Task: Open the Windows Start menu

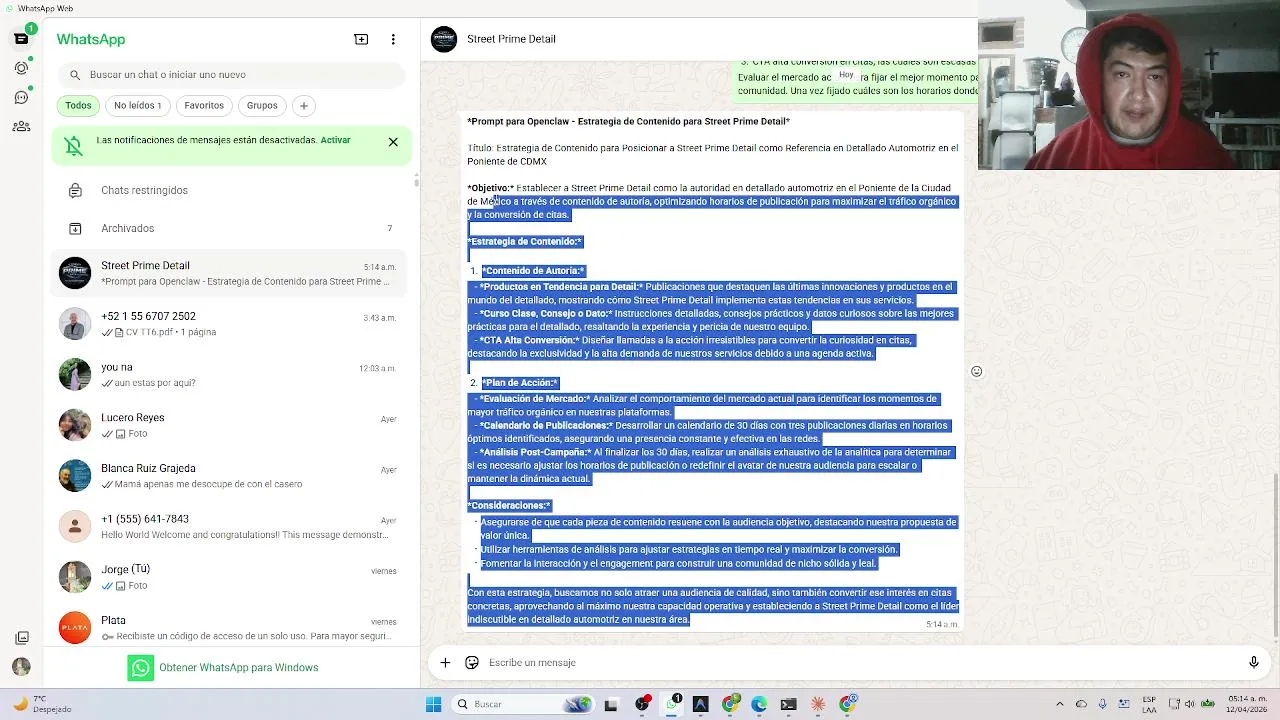Action: [433, 704]
